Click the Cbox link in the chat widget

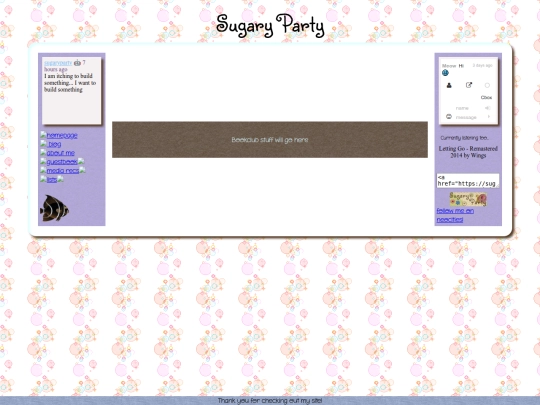(486, 97)
